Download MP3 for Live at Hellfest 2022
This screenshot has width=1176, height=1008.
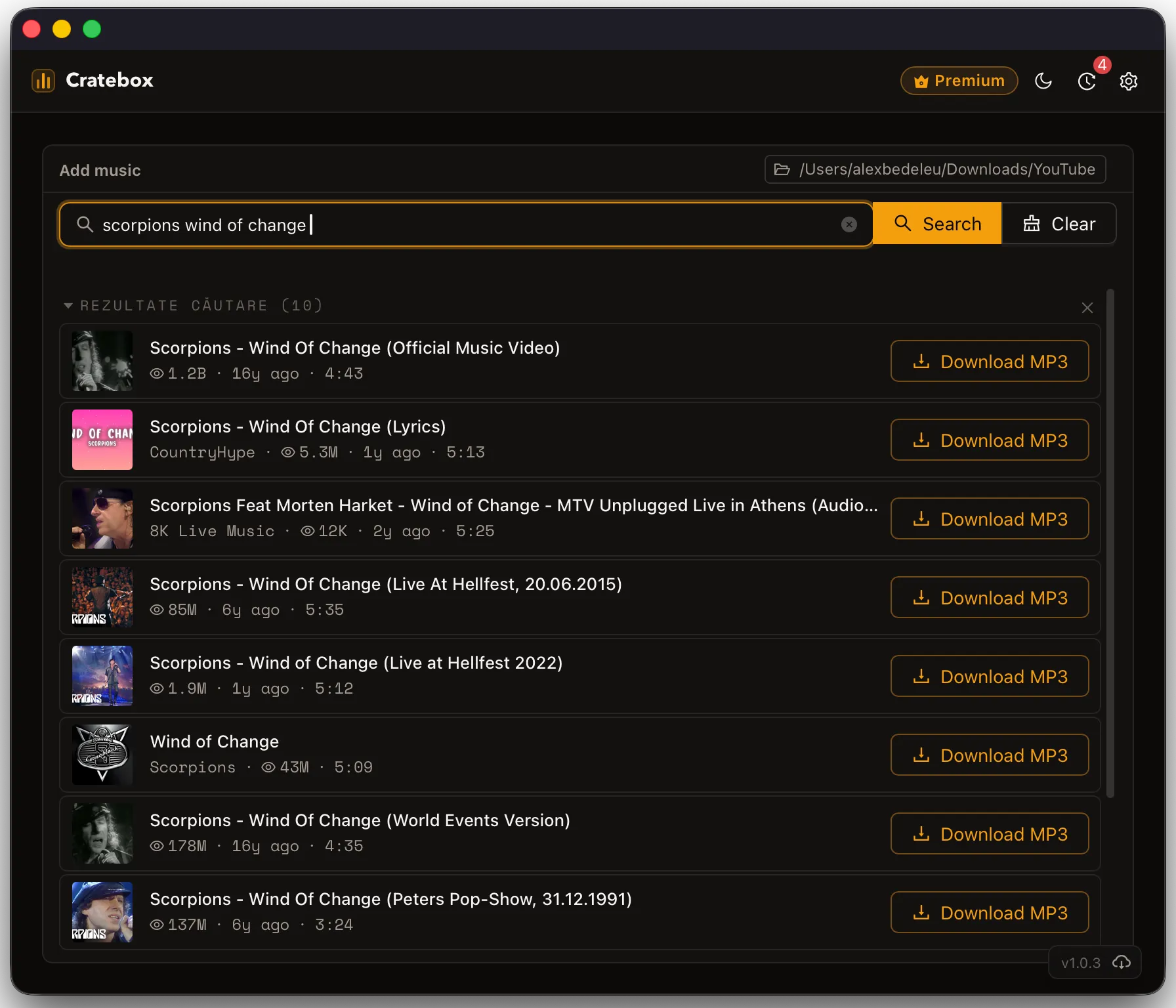pos(990,676)
